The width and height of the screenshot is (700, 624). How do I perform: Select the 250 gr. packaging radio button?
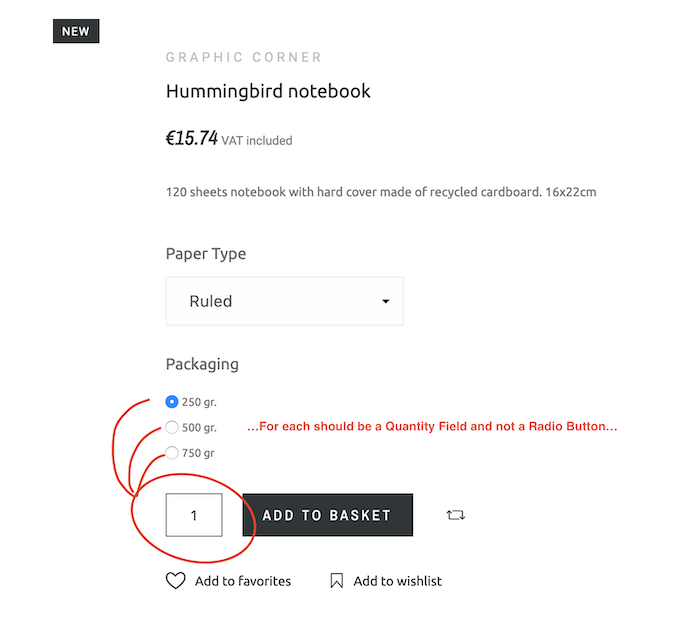click(x=172, y=402)
